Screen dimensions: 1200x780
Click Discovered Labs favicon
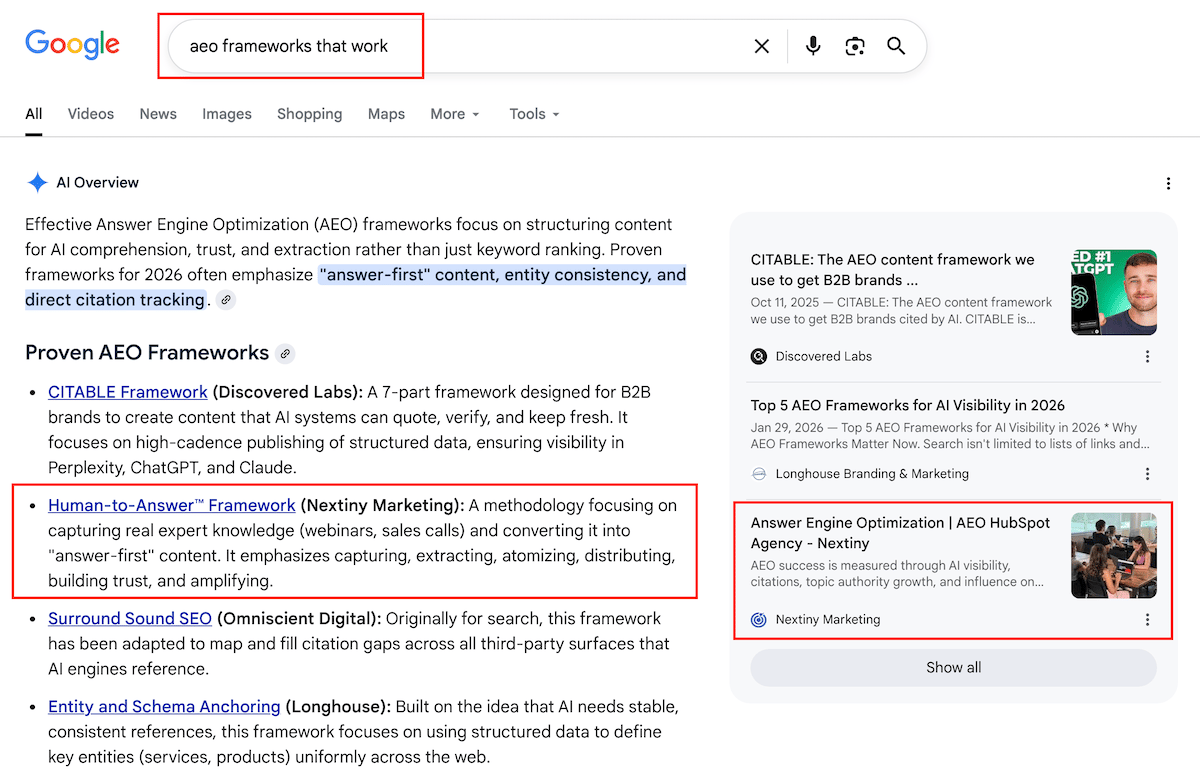coord(759,356)
